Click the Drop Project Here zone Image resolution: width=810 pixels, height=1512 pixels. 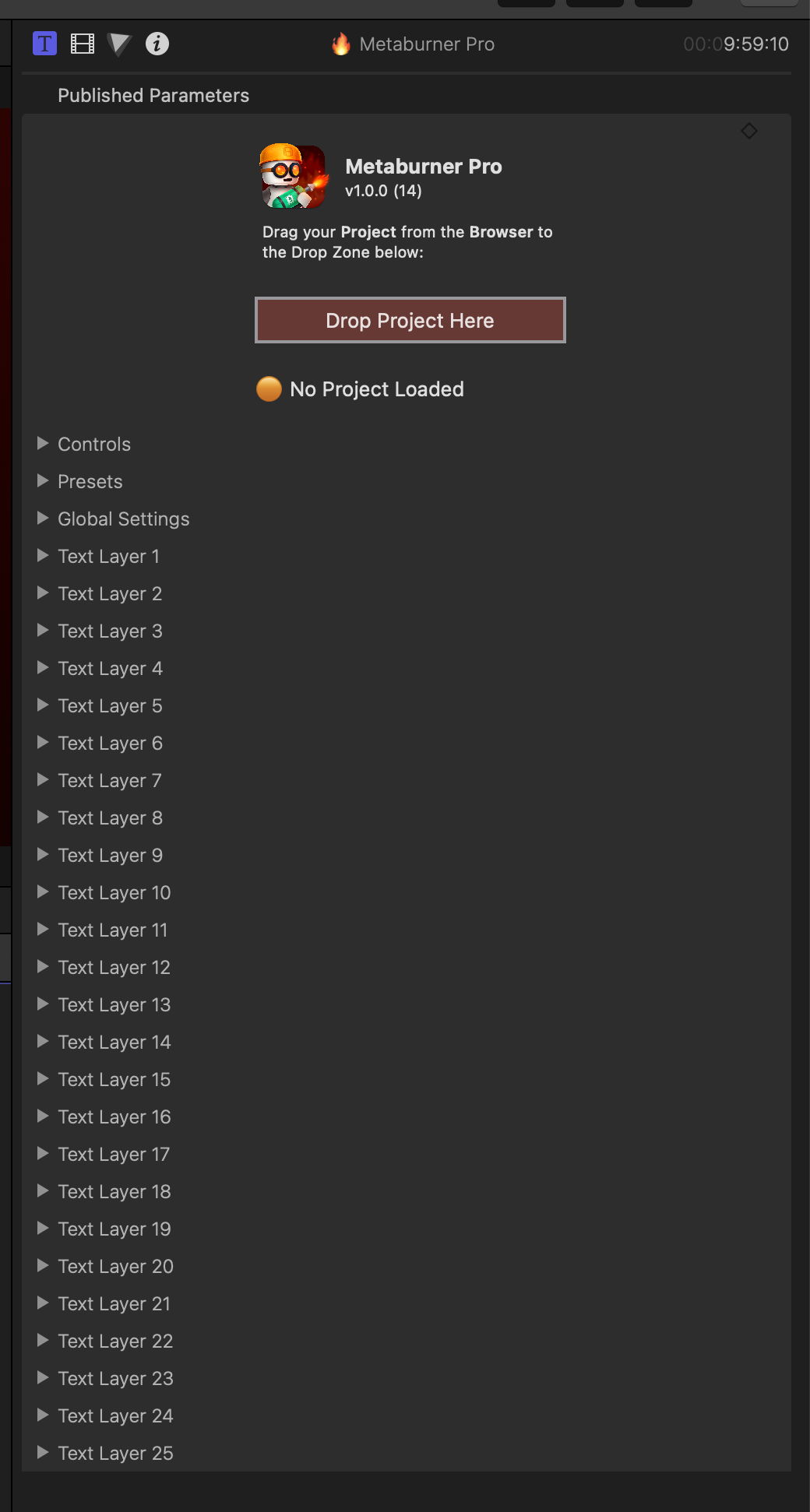[410, 320]
